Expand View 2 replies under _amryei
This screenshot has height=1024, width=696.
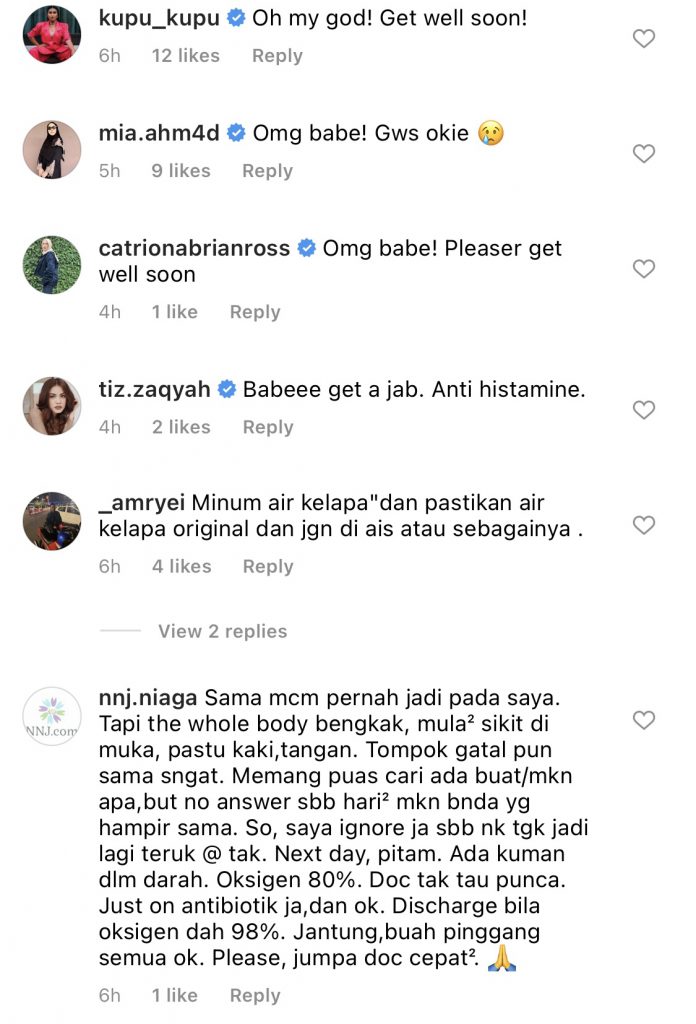[222, 631]
